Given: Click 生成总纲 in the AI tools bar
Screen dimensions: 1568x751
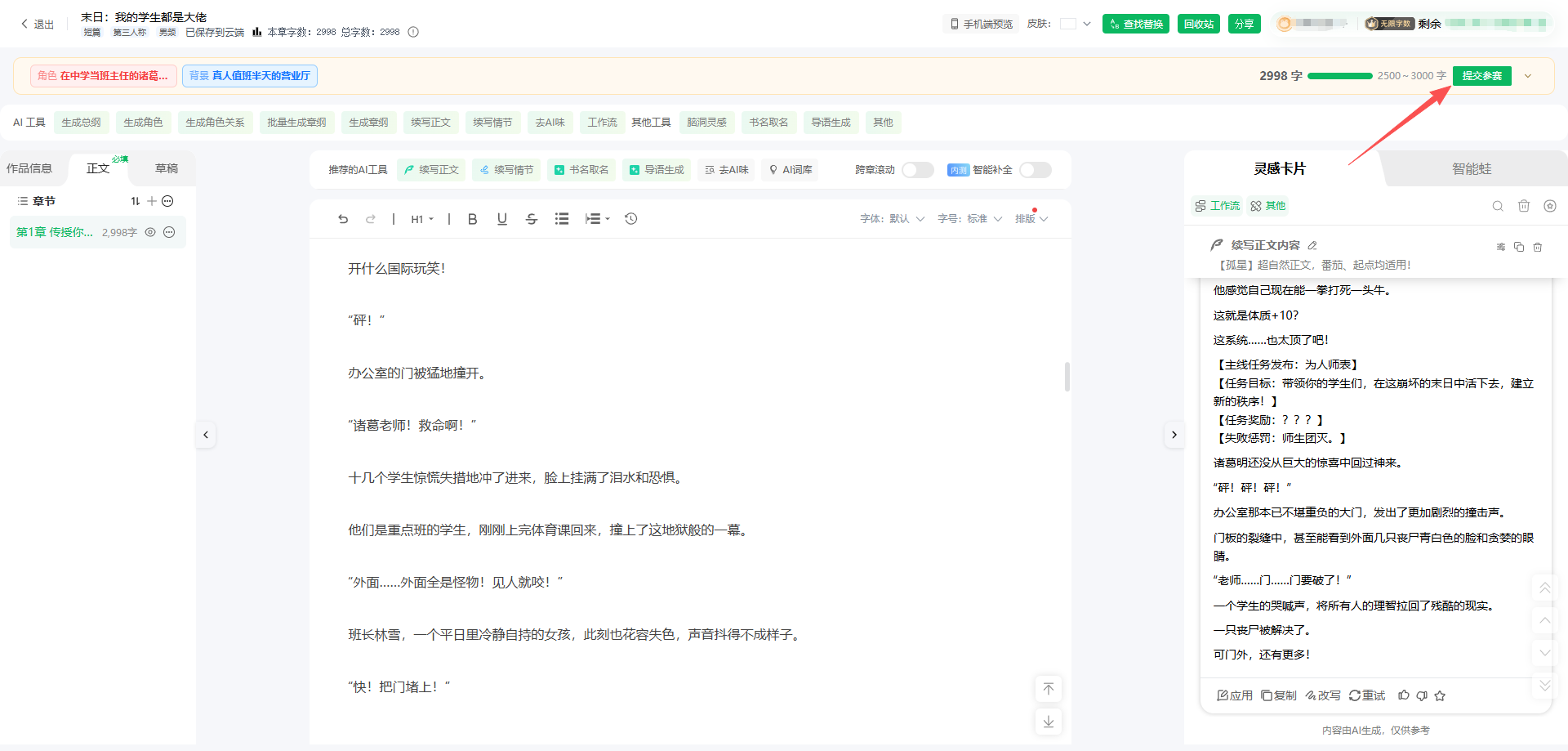Looking at the screenshot, I should (x=82, y=123).
